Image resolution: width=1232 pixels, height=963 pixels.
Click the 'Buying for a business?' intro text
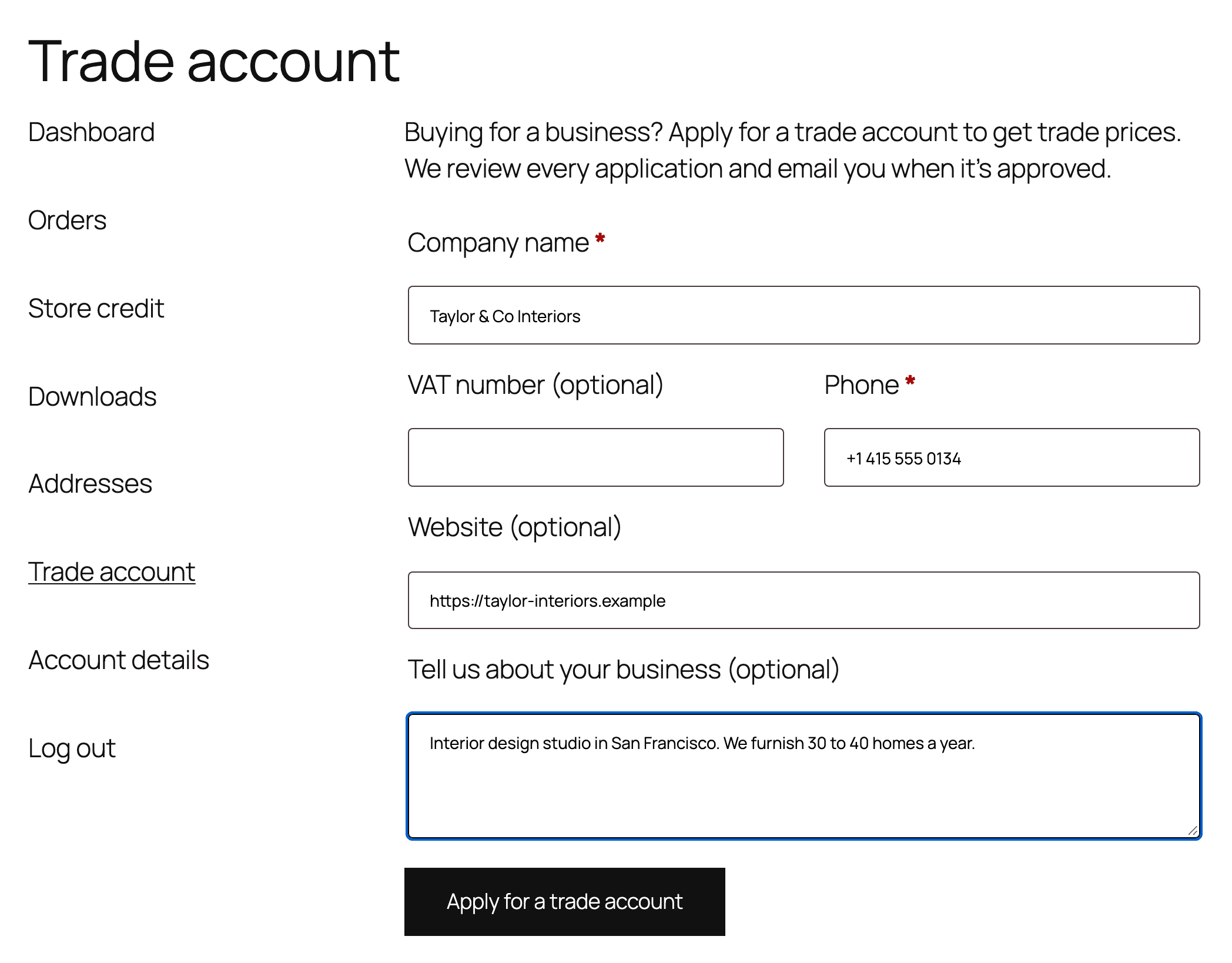pyautogui.click(x=792, y=151)
